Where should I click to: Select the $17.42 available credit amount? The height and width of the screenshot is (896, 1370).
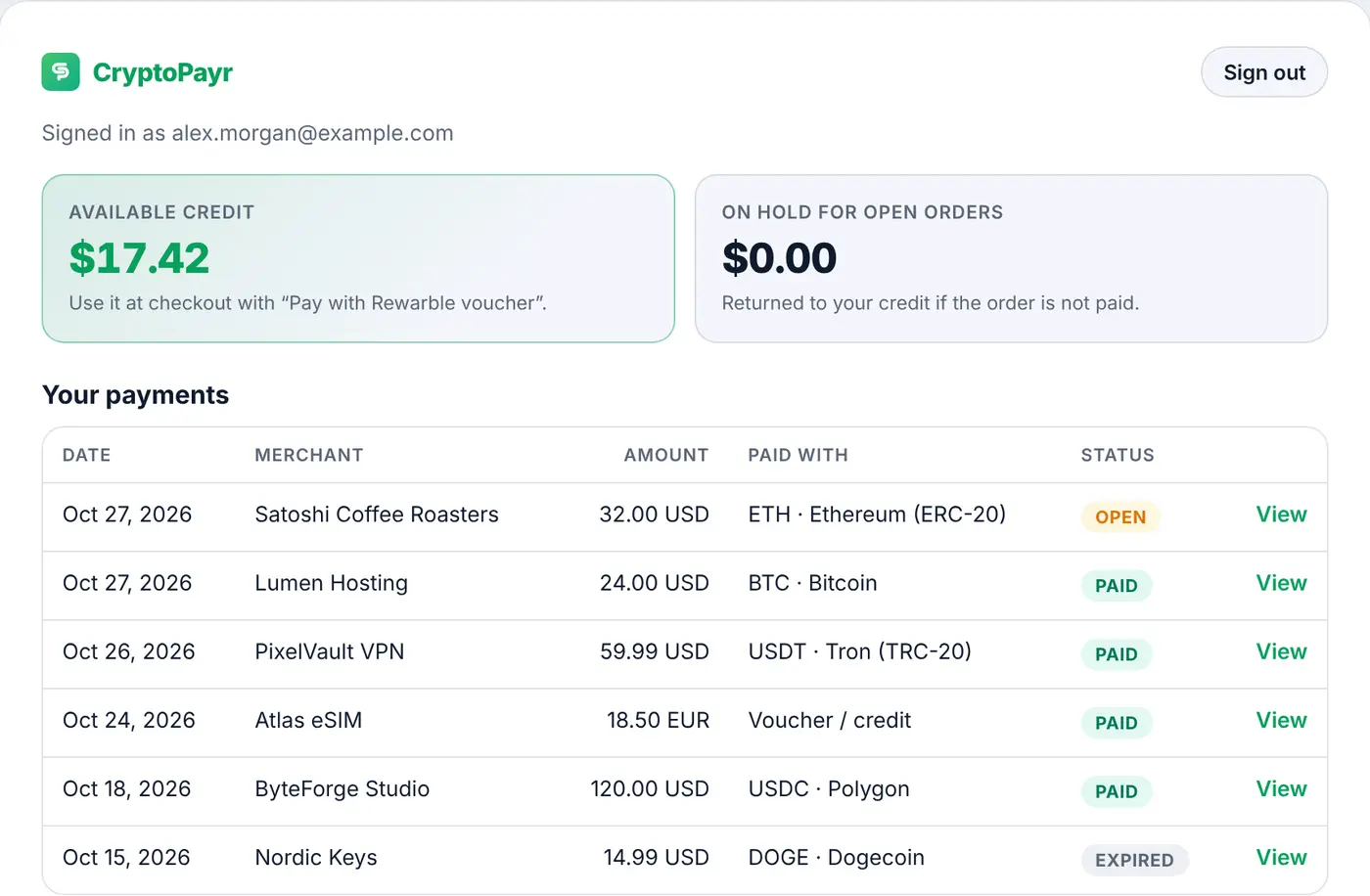click(139, 258)
